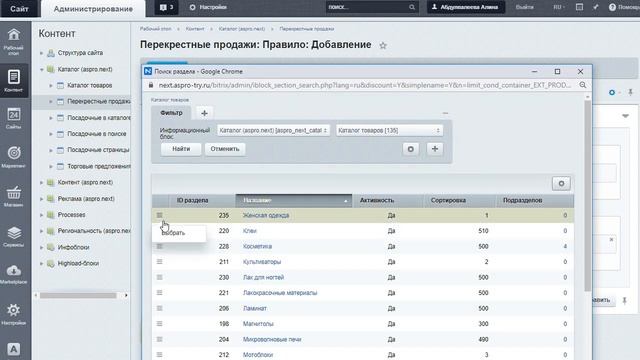The height and width of the screenshot is (360, 640).
Task: Open the Магазин basket sidebar icon
Action: [13, 196]
